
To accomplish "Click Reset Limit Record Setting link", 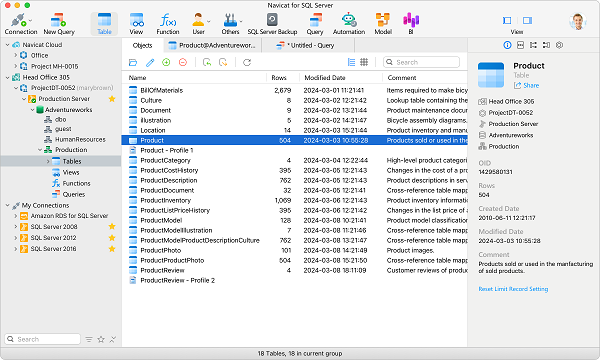I will click(x=513, y=289).
